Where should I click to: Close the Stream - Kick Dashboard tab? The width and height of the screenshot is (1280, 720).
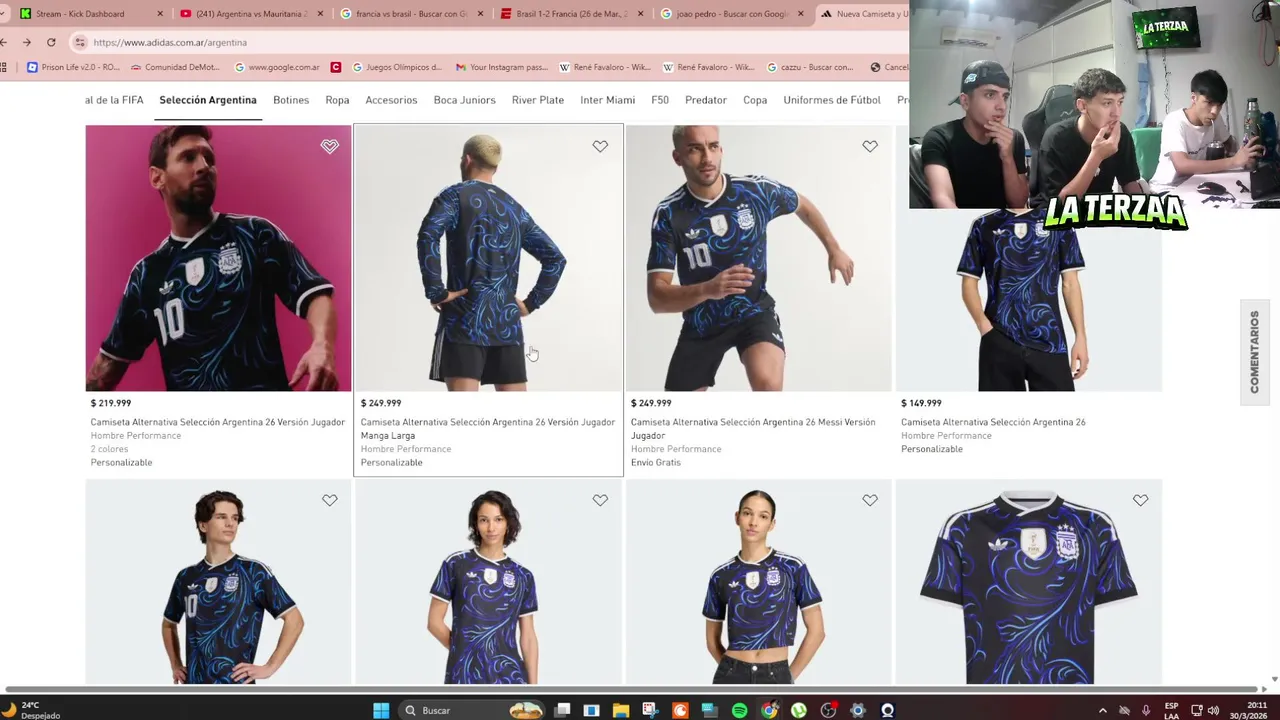pyautogui.click(x=160, y=14)
